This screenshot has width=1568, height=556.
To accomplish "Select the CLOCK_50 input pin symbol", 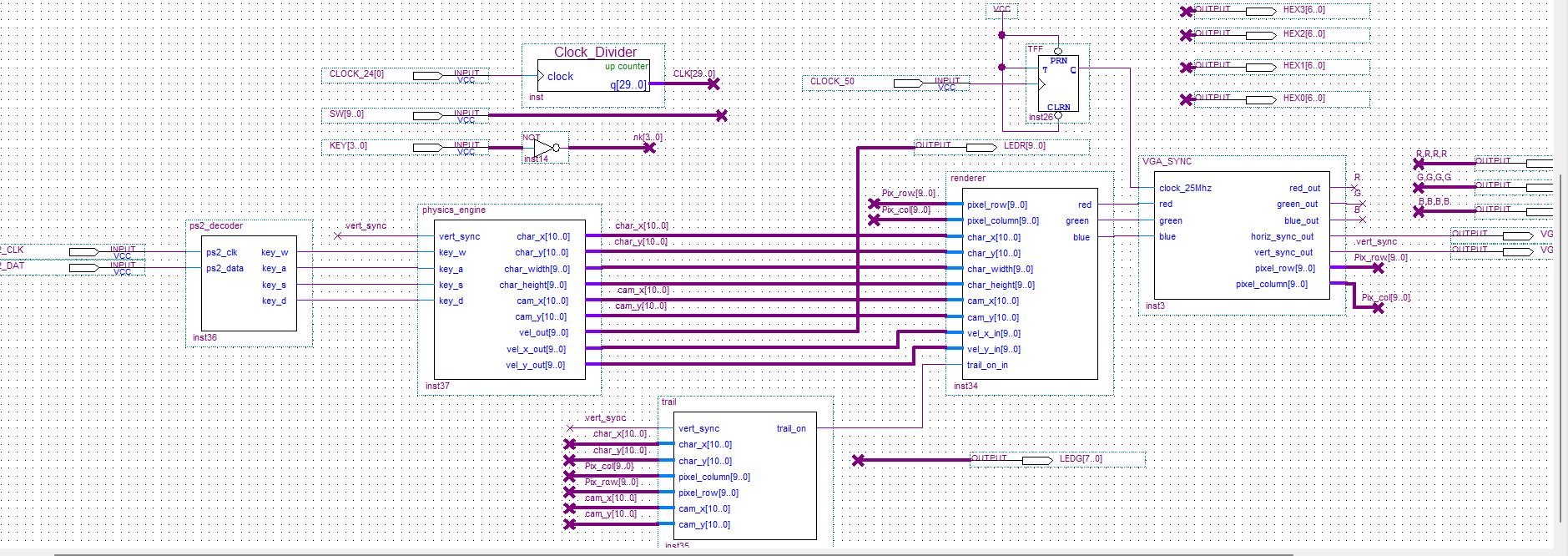I will coord(908,83).
